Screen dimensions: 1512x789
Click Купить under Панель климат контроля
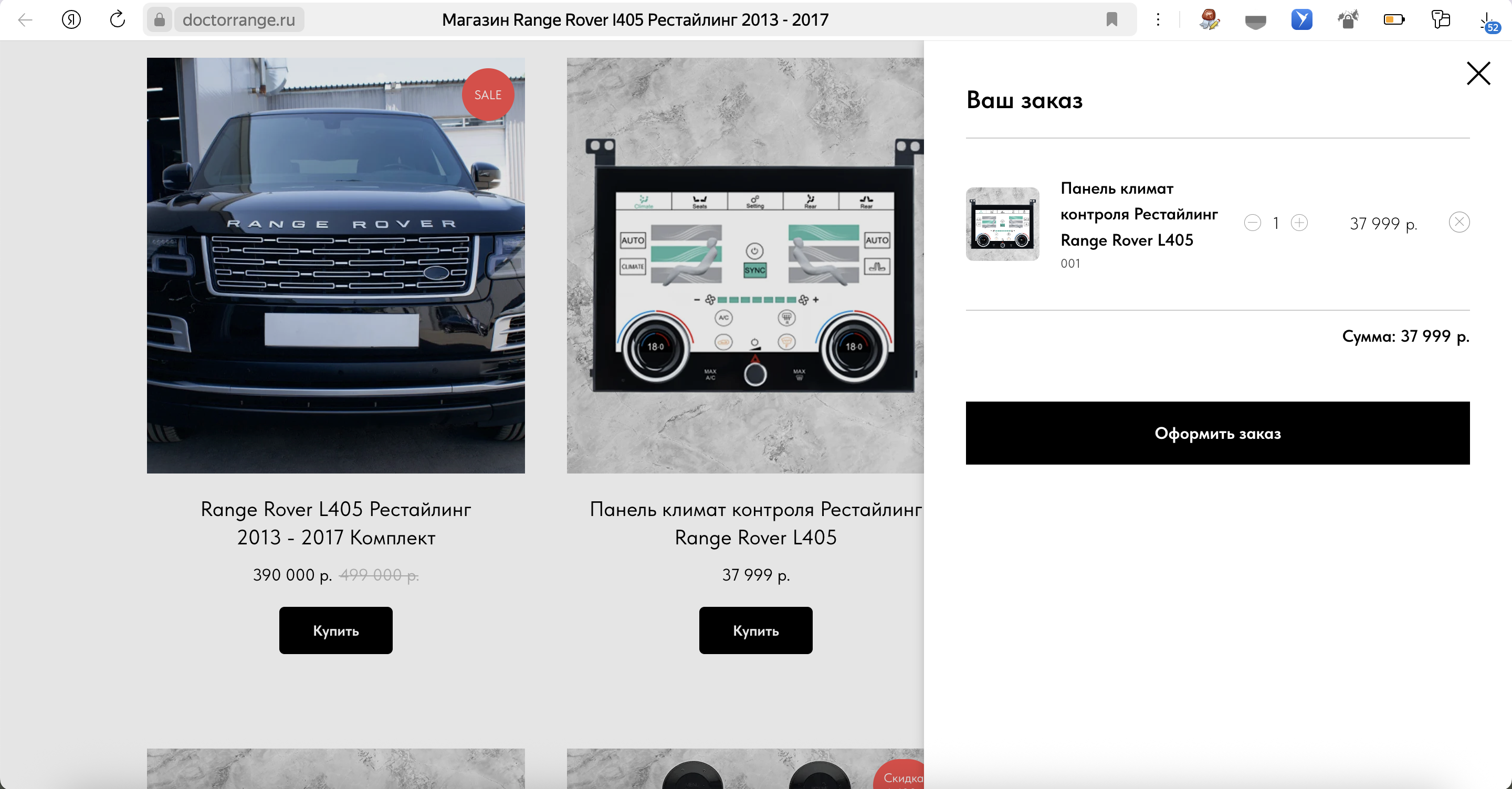click(x=755, y=630)
